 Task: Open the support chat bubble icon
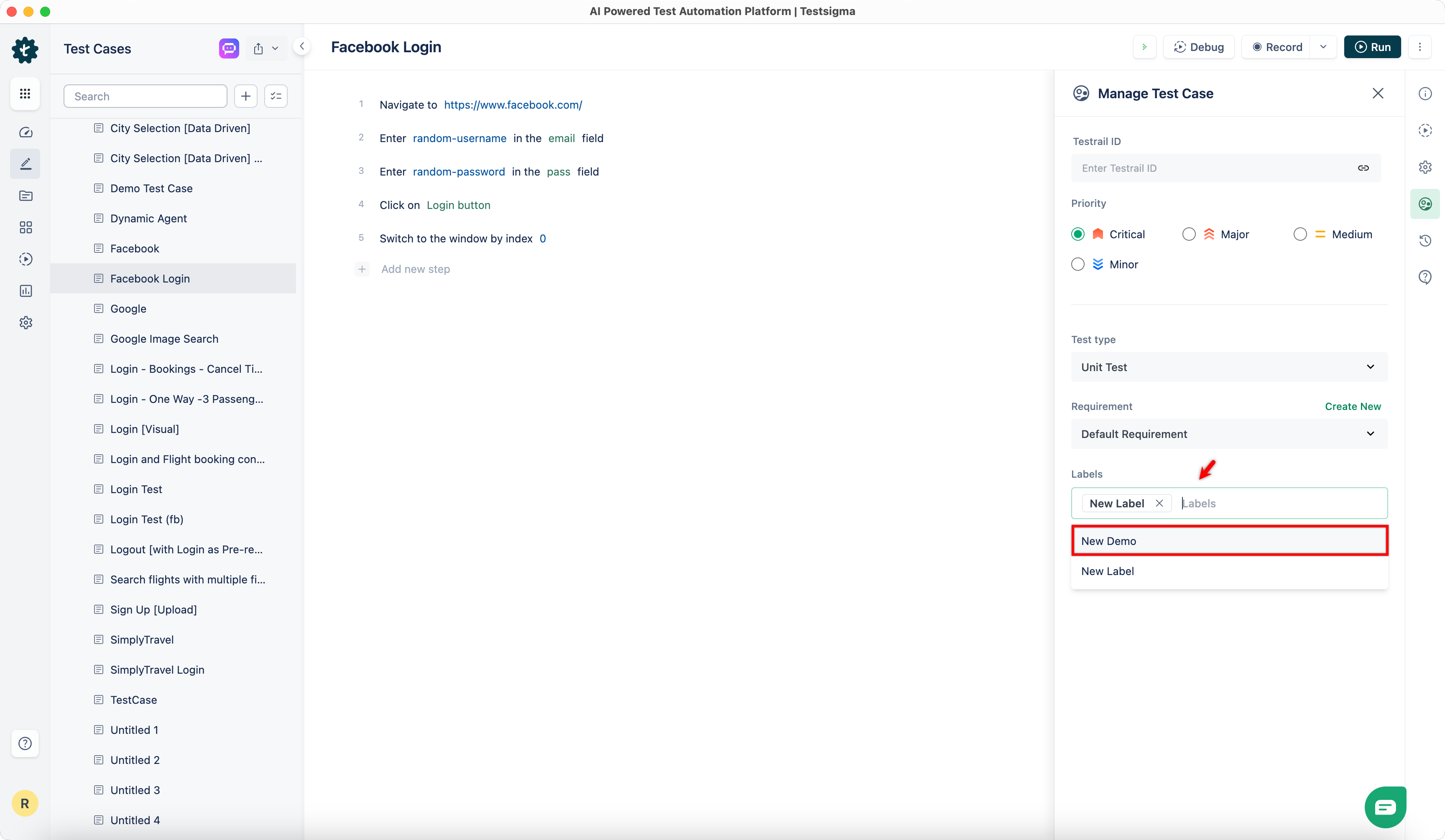[x=1385, y=807]
